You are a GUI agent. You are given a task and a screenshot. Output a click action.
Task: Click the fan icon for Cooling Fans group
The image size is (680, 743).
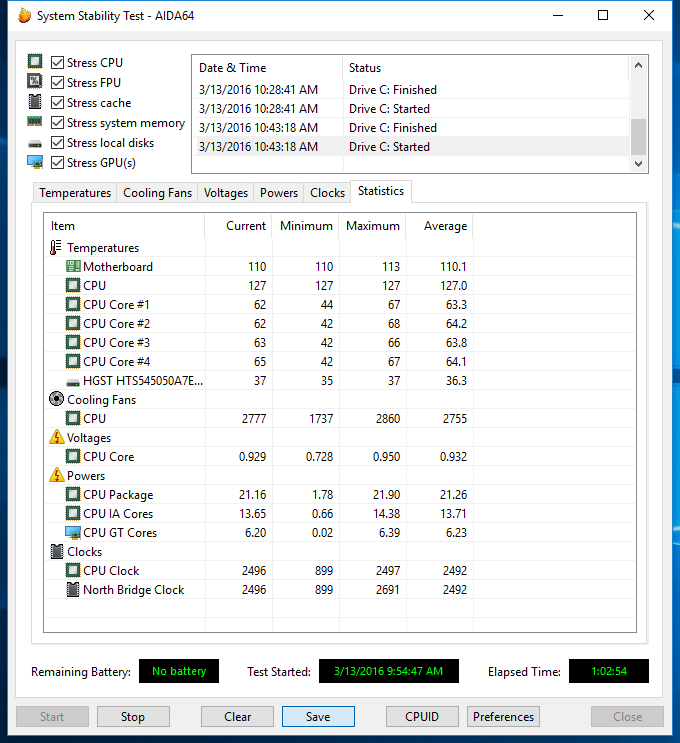56,399
